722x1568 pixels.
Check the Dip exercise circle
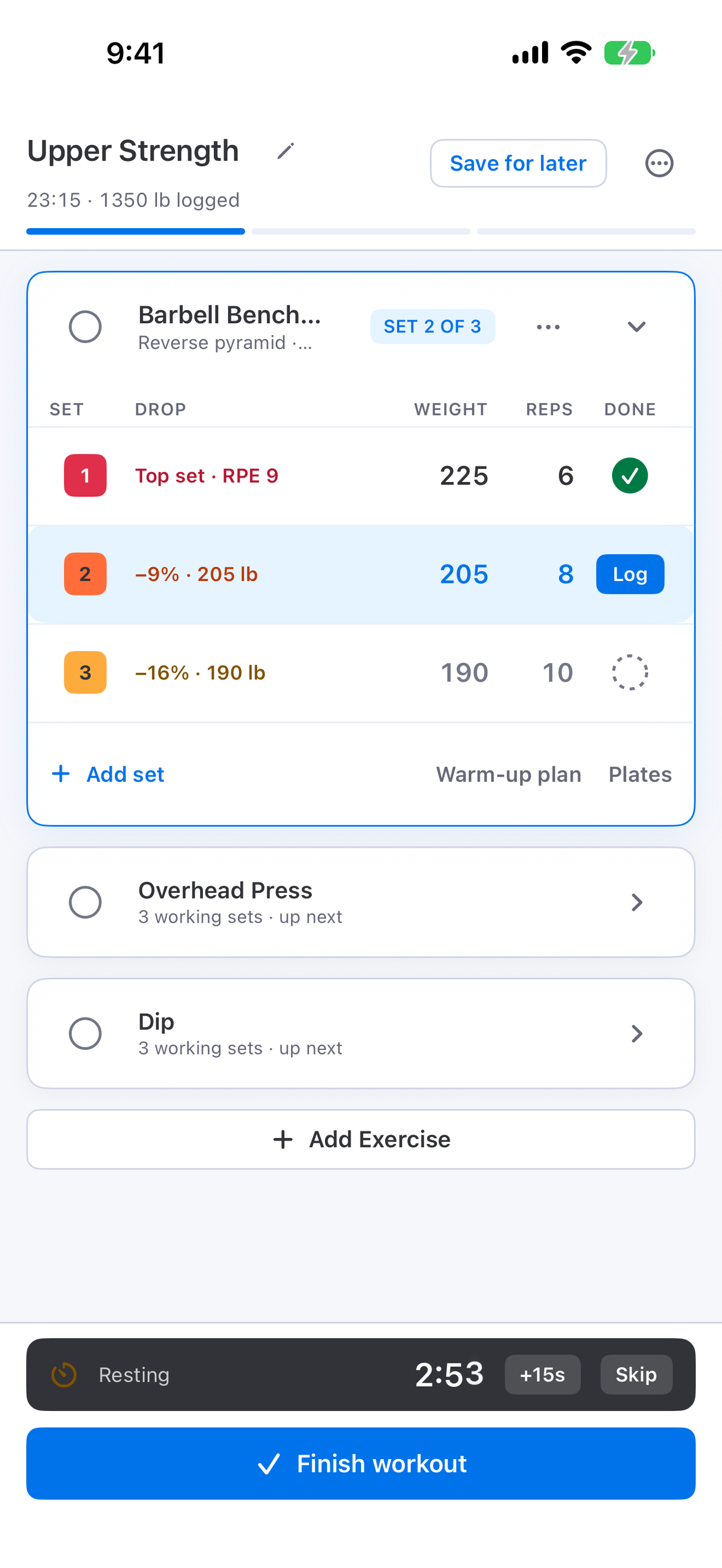[85, 1033]
